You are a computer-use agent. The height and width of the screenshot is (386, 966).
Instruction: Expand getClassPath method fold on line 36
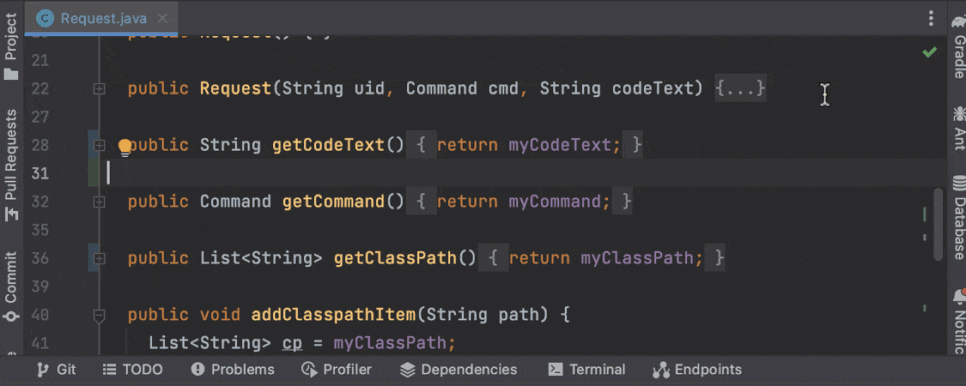[99, 258]
